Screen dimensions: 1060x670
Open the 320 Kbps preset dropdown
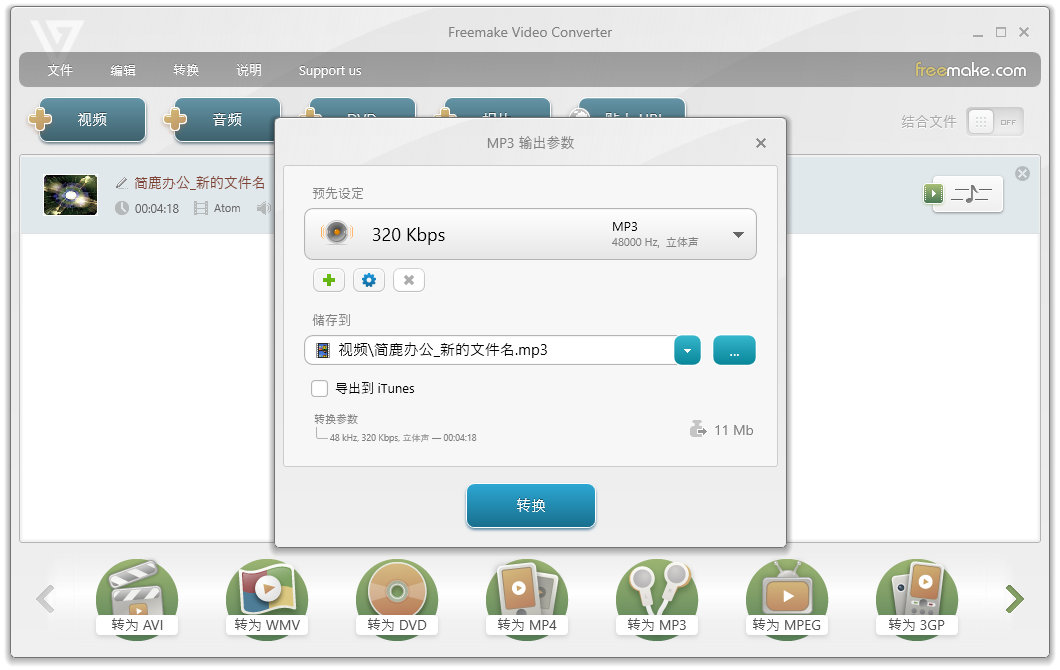[739, 234]
